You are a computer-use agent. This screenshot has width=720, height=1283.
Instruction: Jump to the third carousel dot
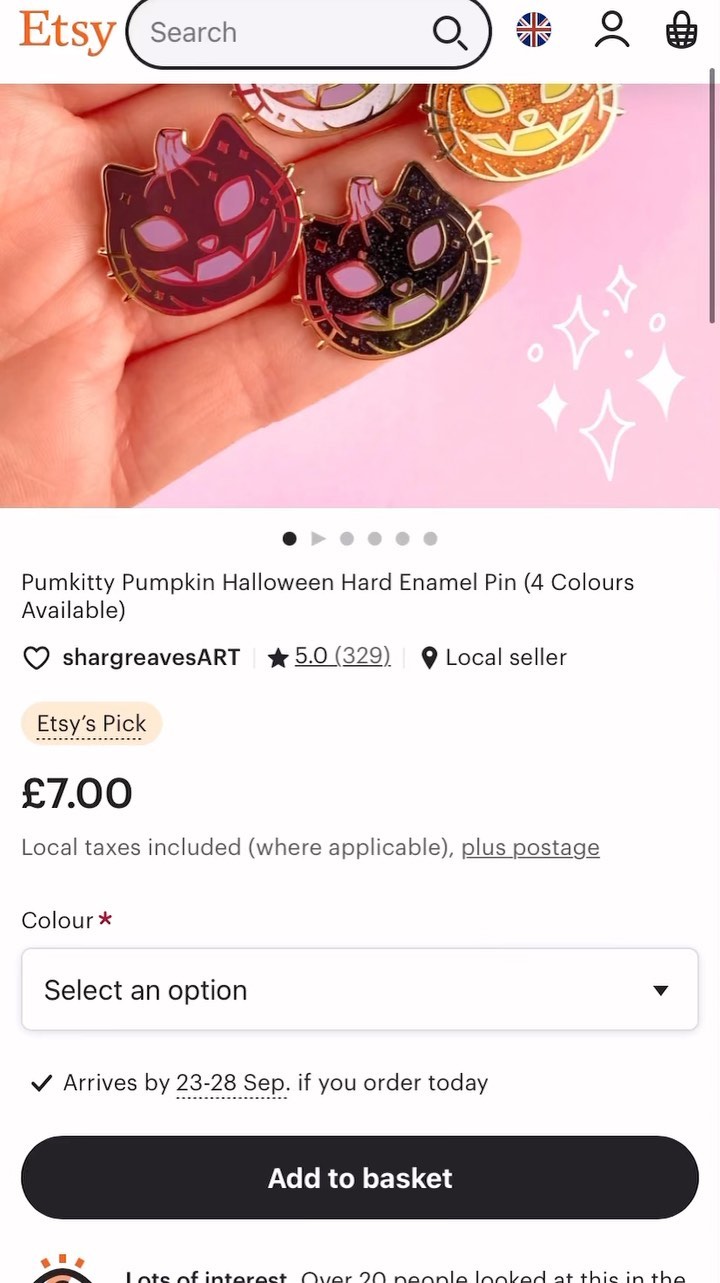click(374, 538)
